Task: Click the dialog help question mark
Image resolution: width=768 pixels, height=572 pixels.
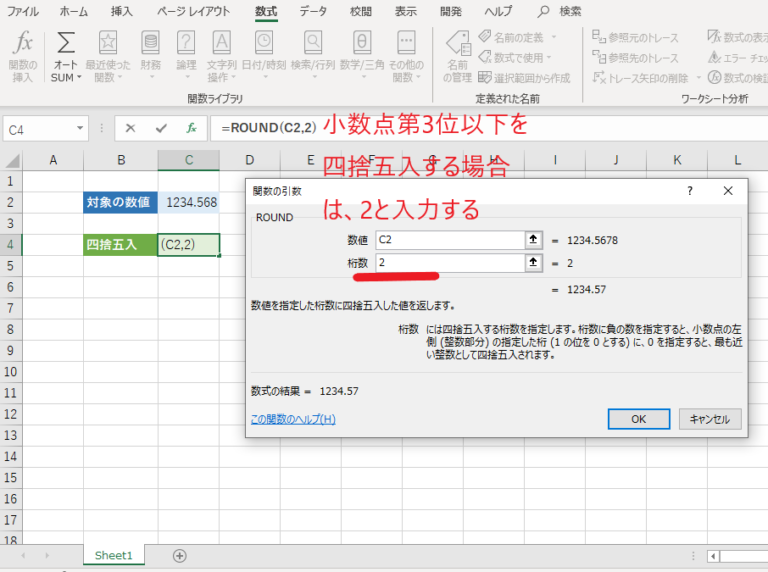Action: pyautogui.click(x=690, y=191)
